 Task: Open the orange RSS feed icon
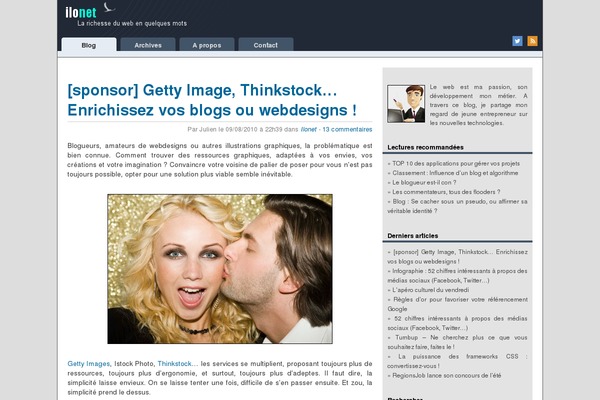(x=532, y=41)
